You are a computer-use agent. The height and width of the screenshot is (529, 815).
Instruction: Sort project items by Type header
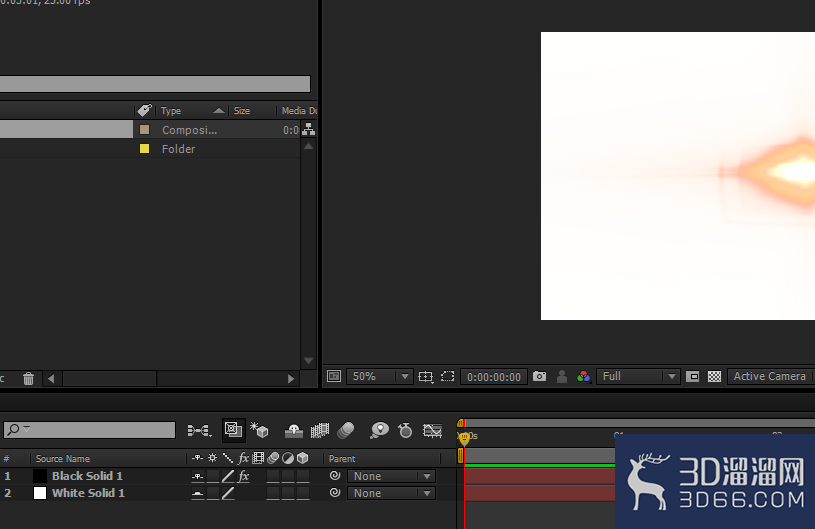171,111
